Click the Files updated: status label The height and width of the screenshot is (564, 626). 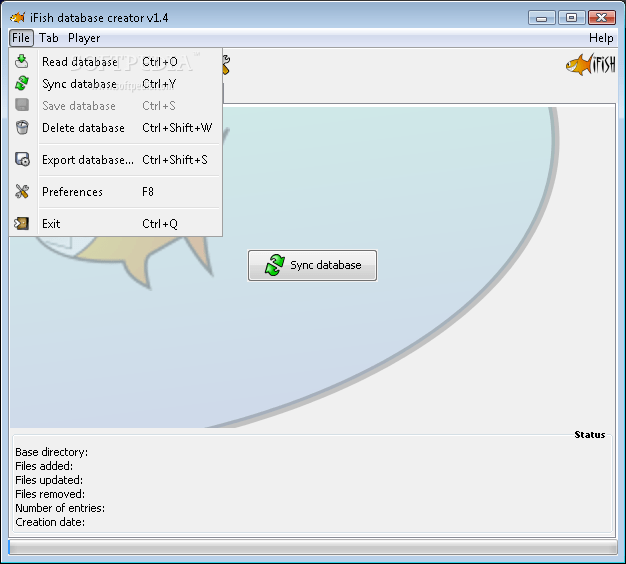tap(49, 480)
